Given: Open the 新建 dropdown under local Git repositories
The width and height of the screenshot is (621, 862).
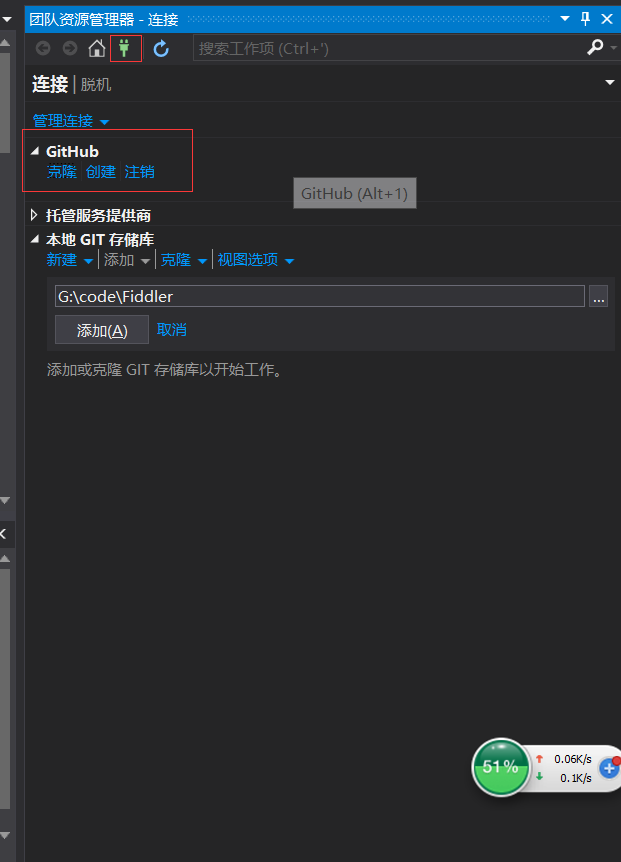Looking at the screenshot, I should [70, 259].
